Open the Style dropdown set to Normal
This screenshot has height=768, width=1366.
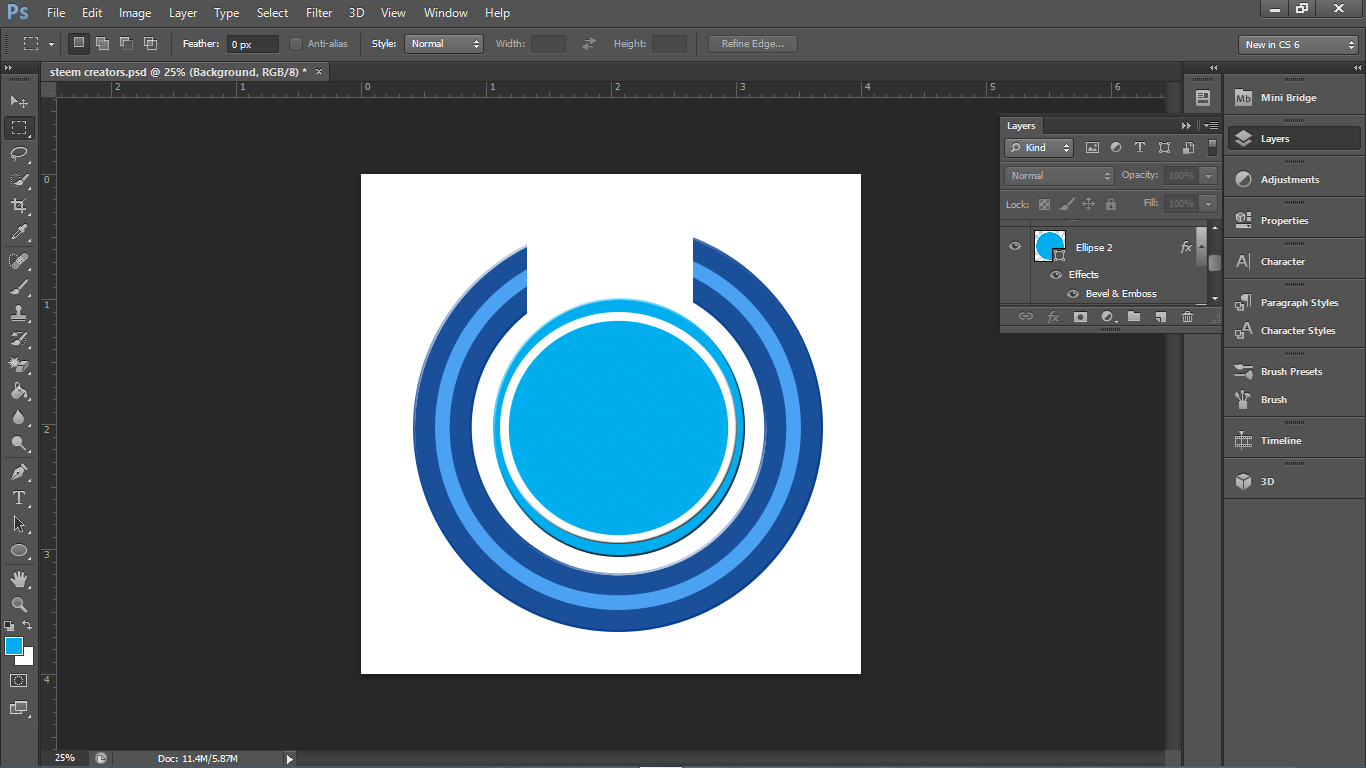pos(444,44)
